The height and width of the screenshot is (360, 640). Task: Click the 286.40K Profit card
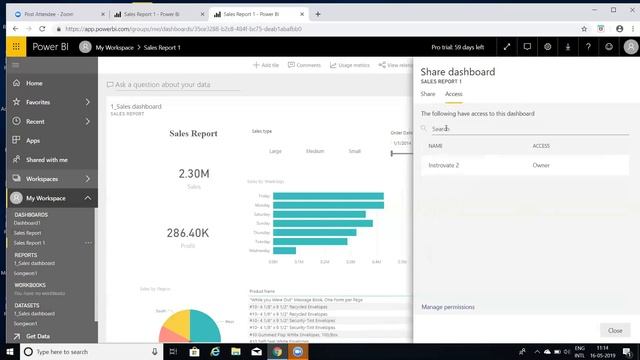(188, 237)
